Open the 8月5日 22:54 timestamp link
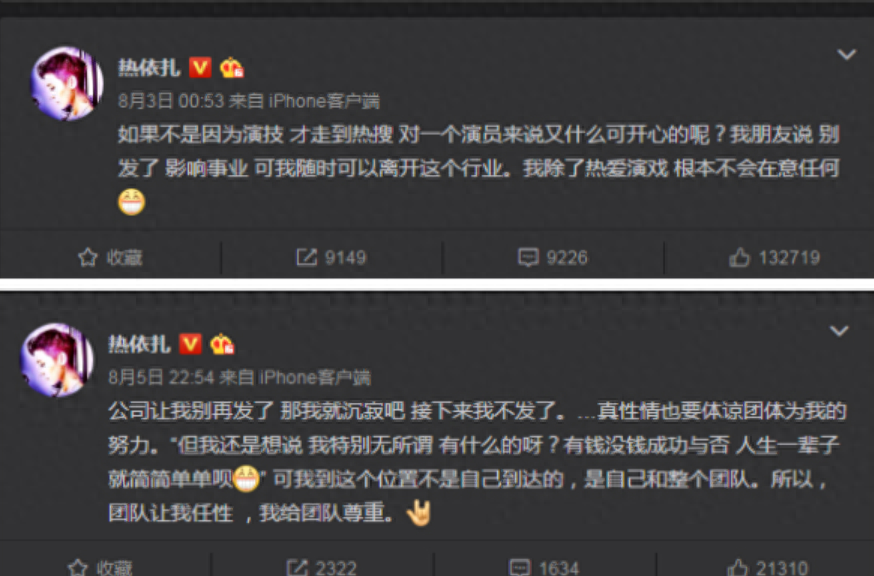 (x=161, y=377)
